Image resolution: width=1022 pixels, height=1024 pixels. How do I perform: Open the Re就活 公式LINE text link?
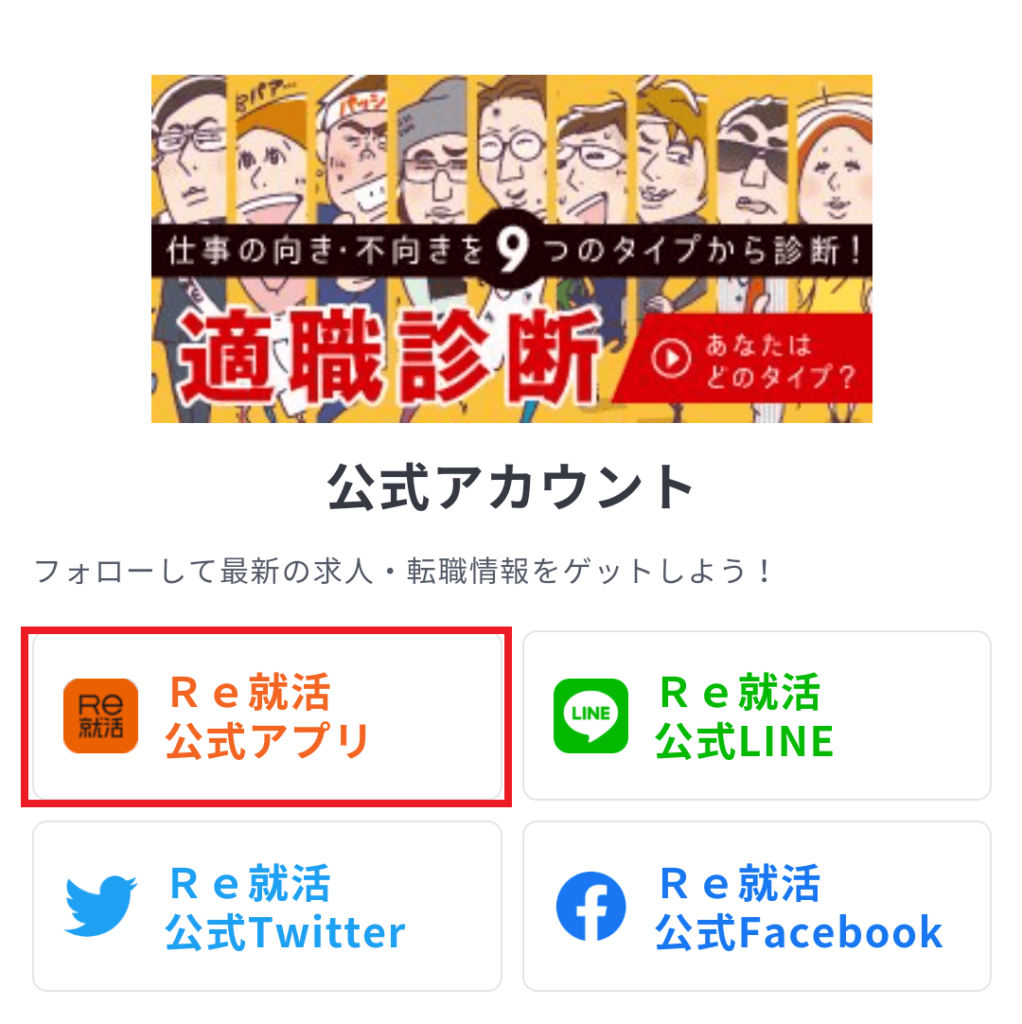[x=744, y=716]
